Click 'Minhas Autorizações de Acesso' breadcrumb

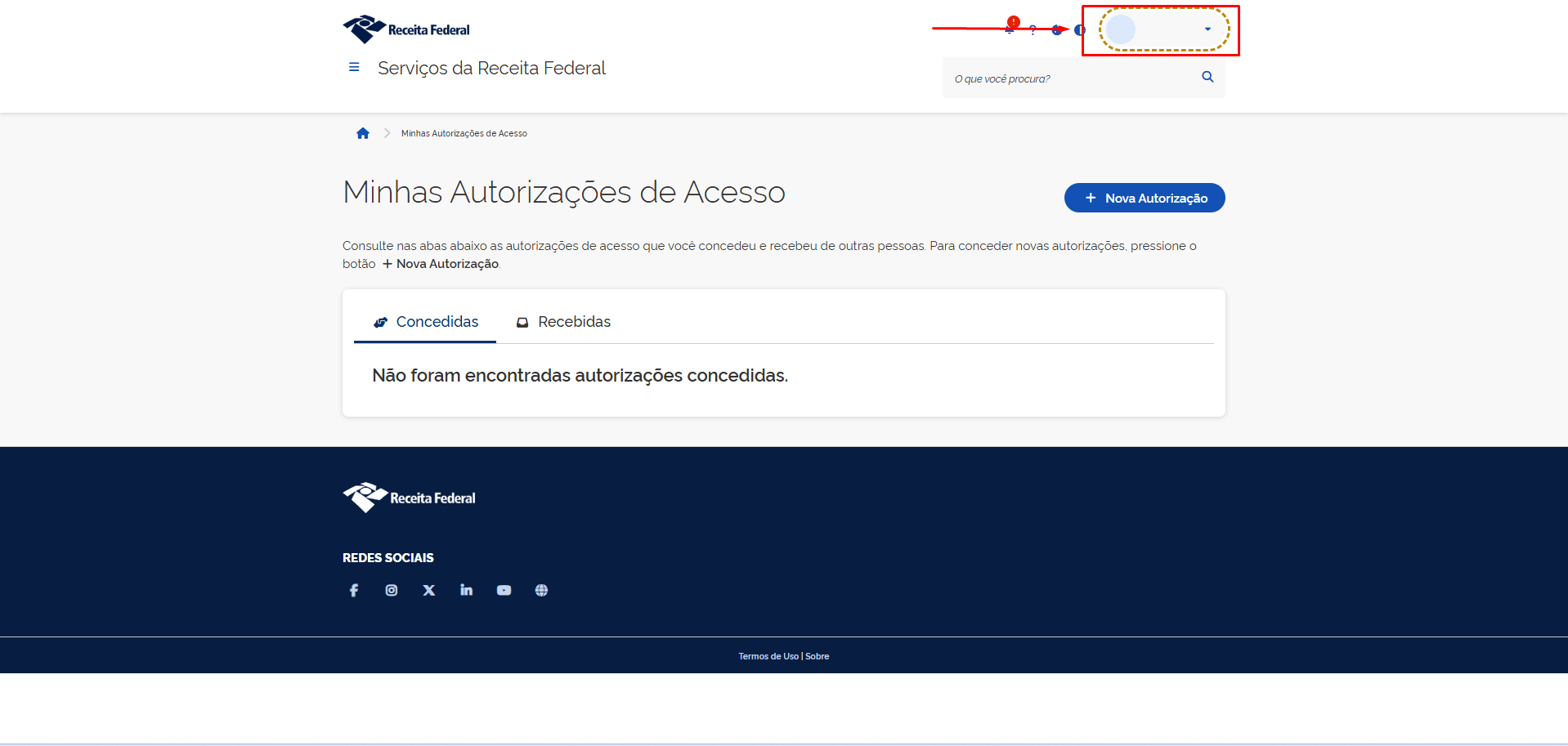coord(464,133)
